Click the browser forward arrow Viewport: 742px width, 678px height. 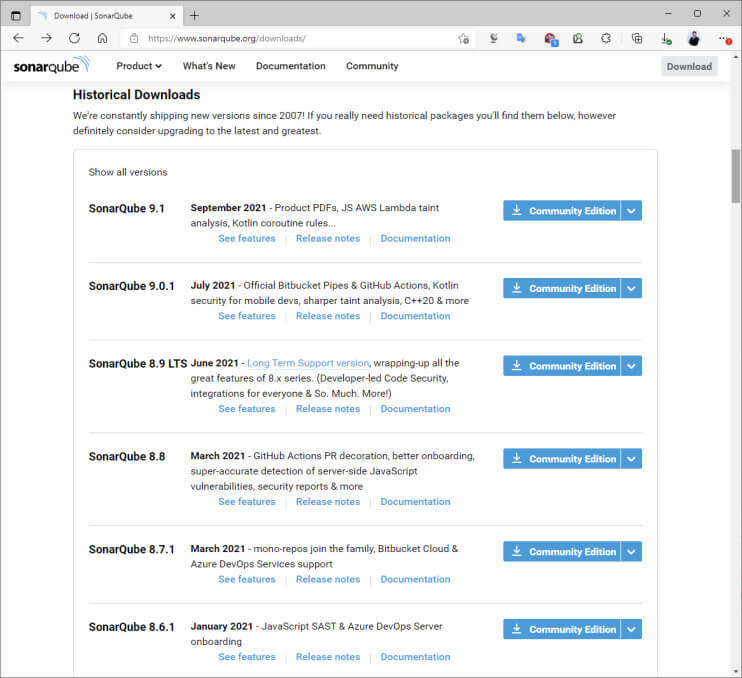[46, 38]
